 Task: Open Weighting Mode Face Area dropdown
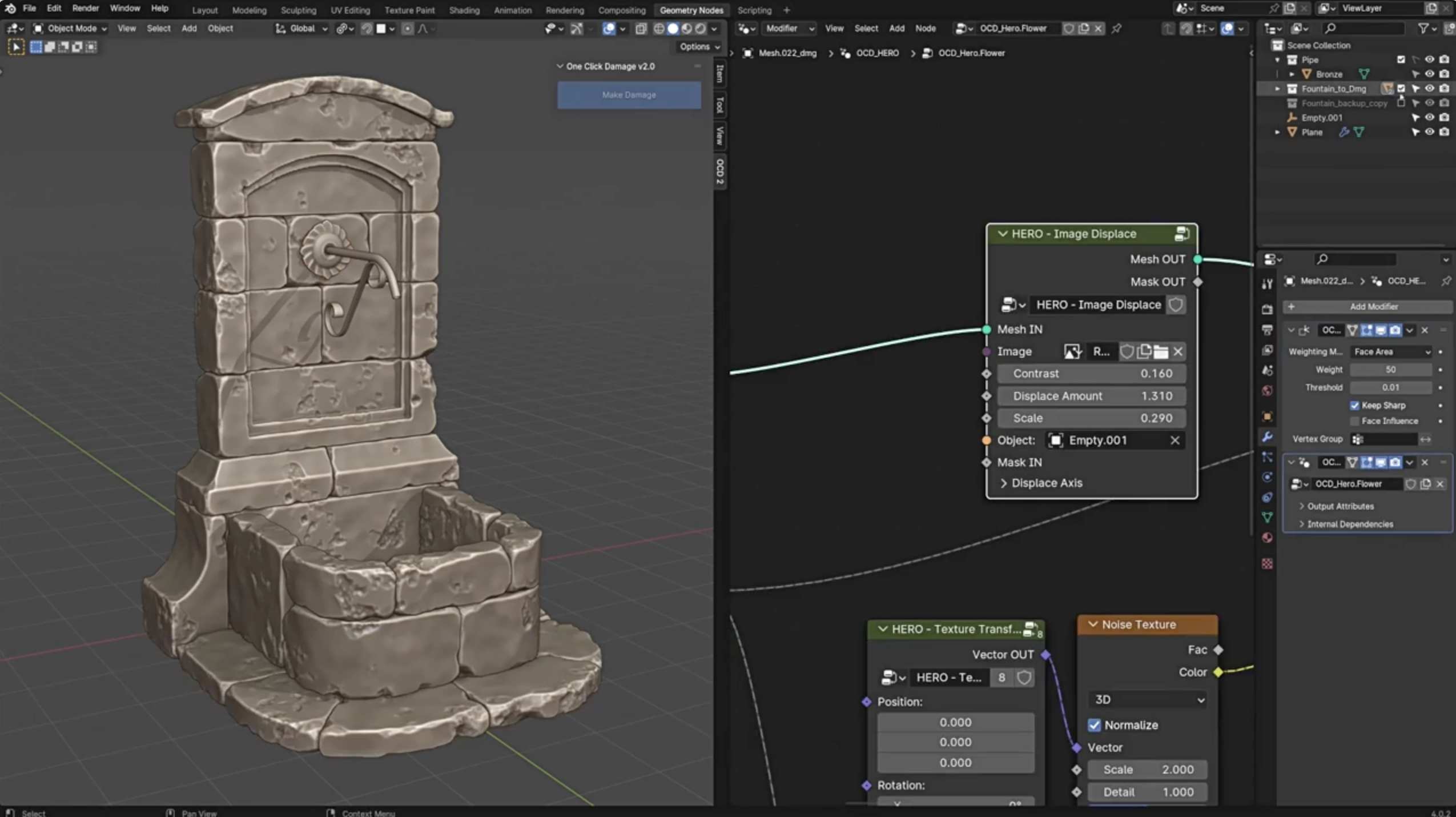(1391, 352)
